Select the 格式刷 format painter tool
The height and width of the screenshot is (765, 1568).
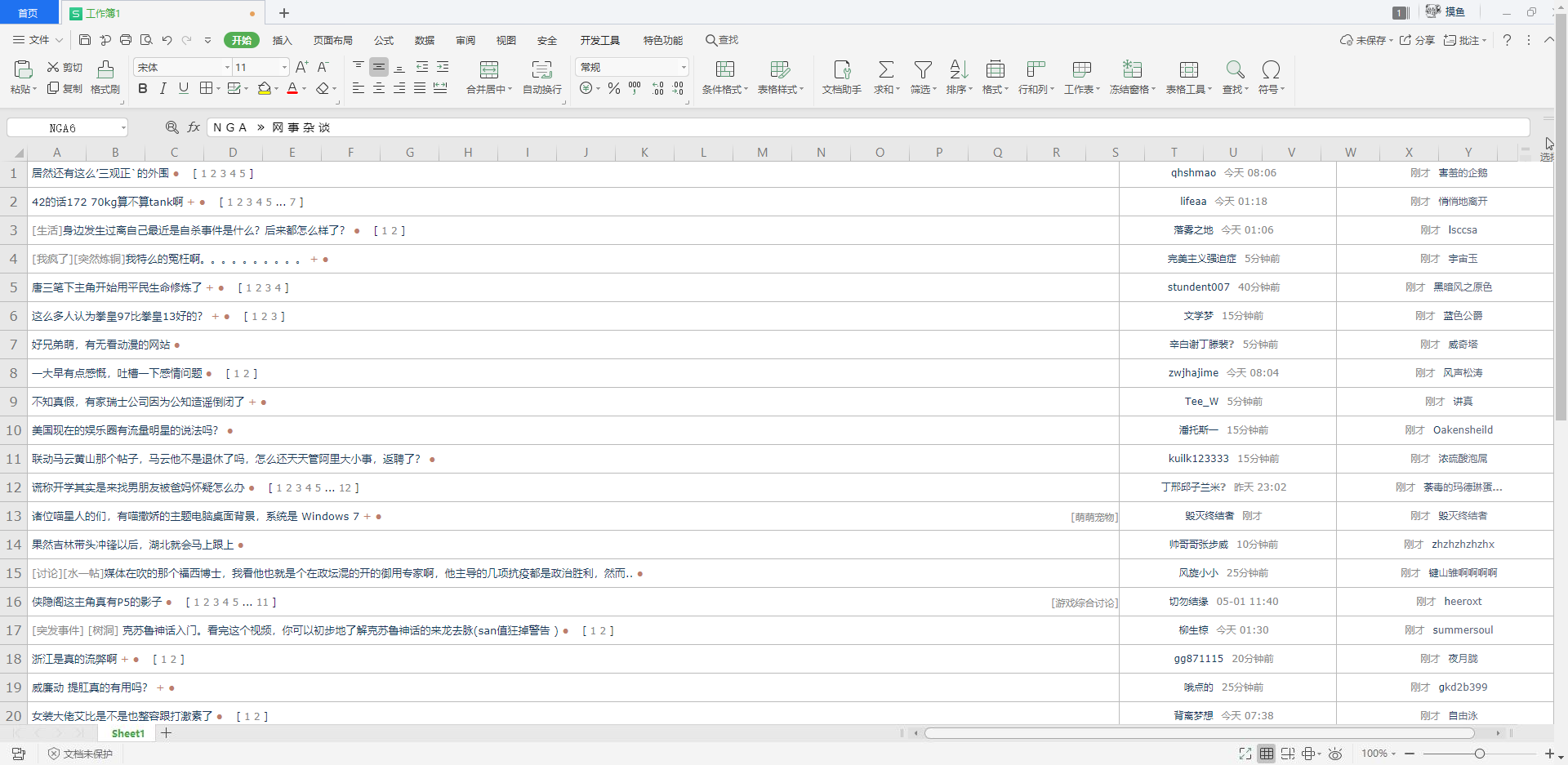click(105, 78)
